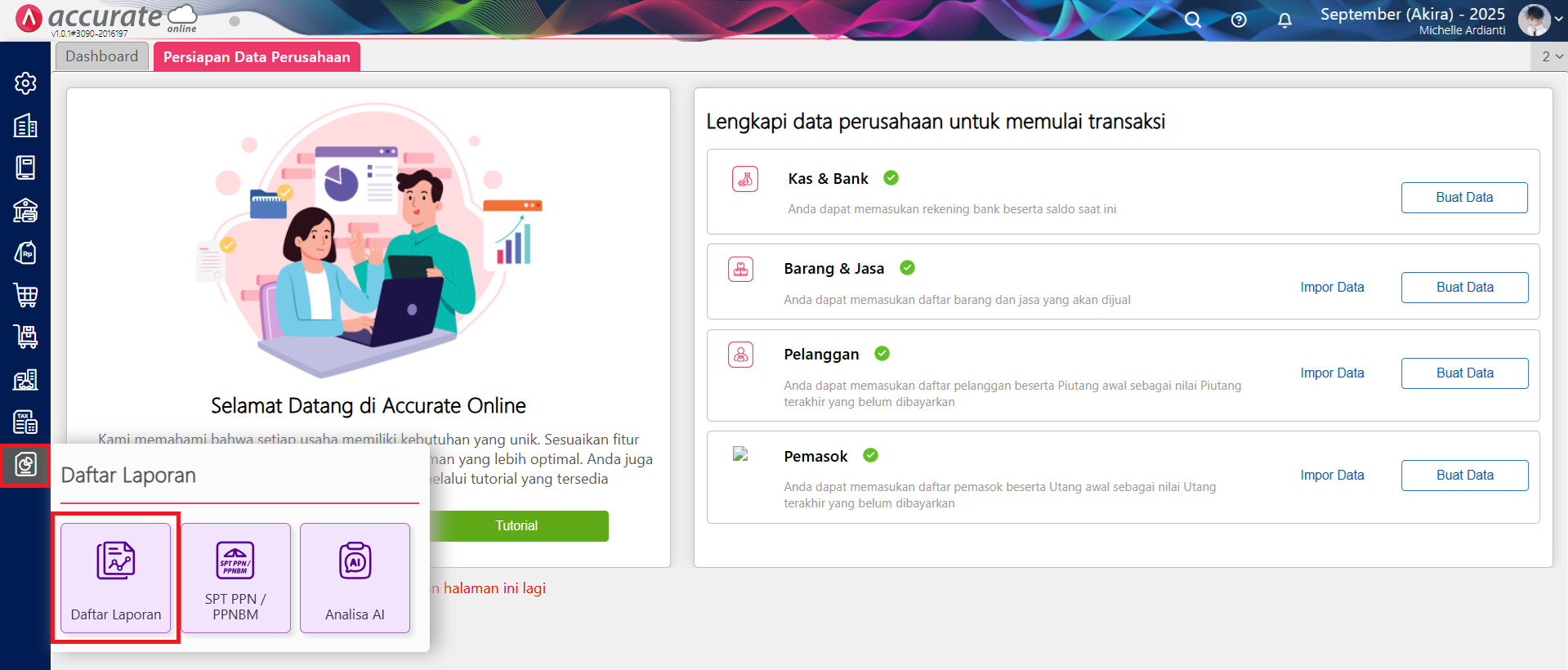
Task: Select SPT PPN / PPNBM tile
Action: [x=235, y=578]
